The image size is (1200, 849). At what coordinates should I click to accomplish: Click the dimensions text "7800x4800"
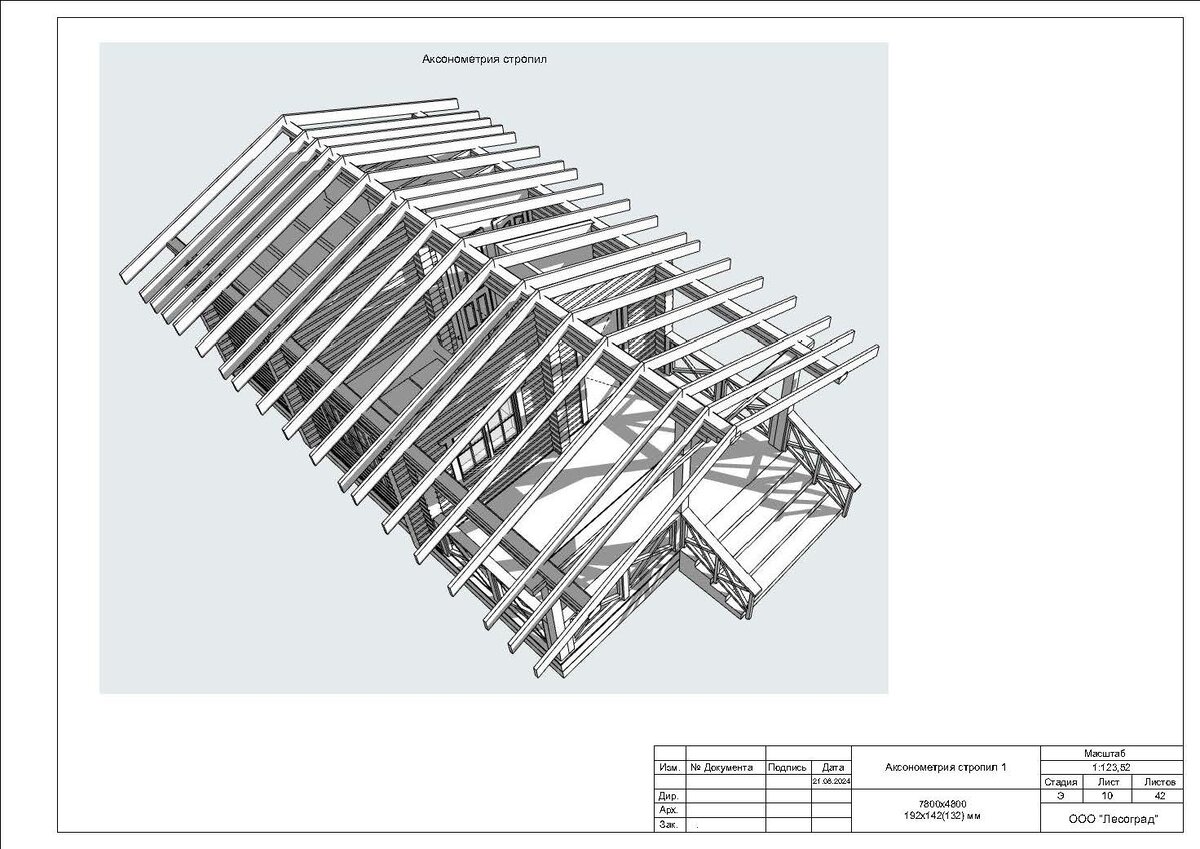[945, 804]
